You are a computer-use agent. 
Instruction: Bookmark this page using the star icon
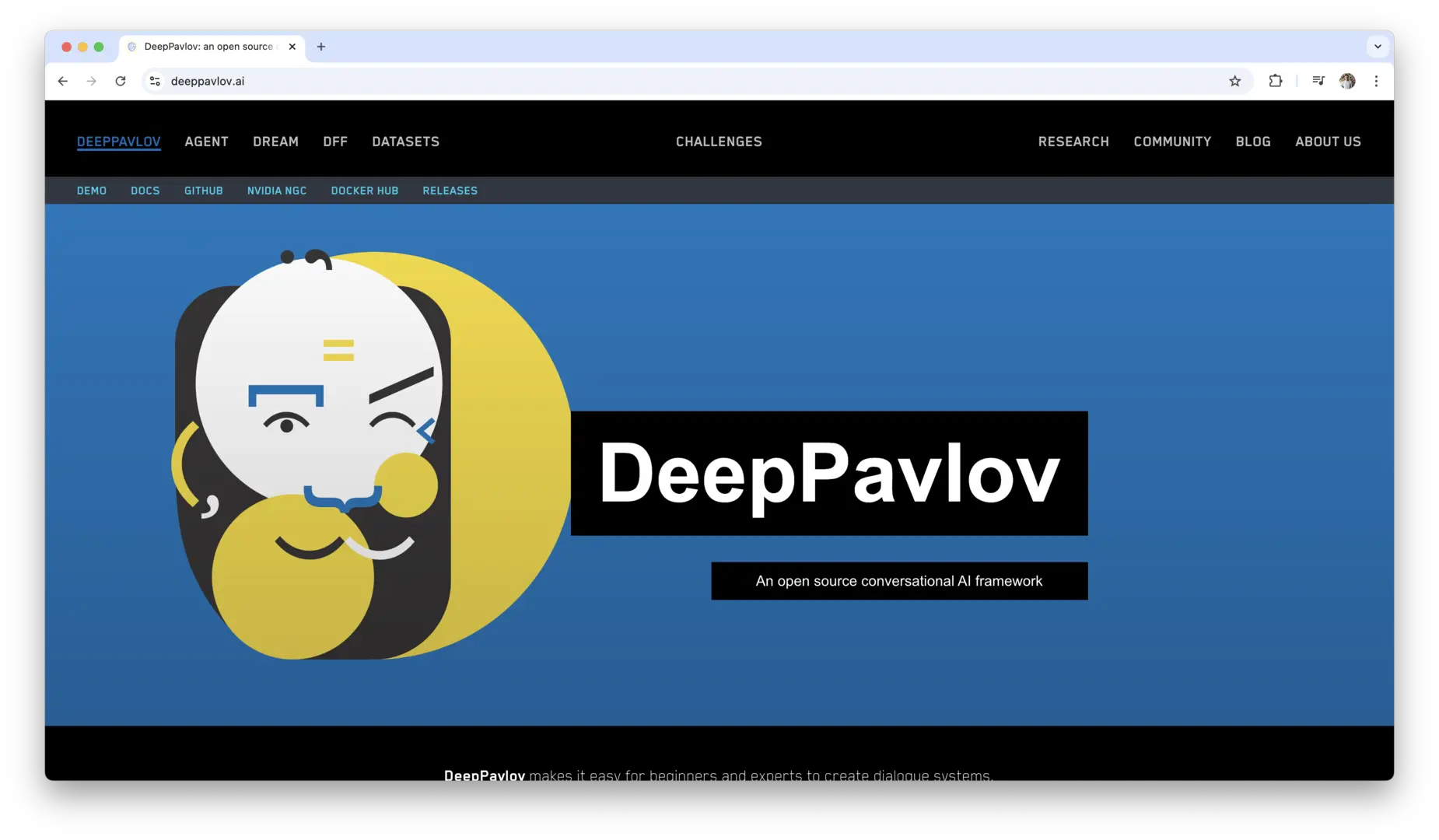click(x=1235, y=81)
